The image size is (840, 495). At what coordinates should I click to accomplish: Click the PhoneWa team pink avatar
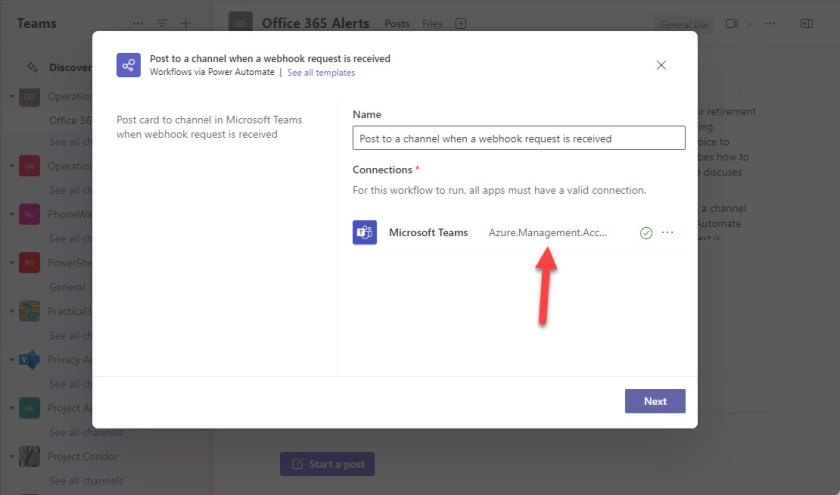tap(29, 214)
